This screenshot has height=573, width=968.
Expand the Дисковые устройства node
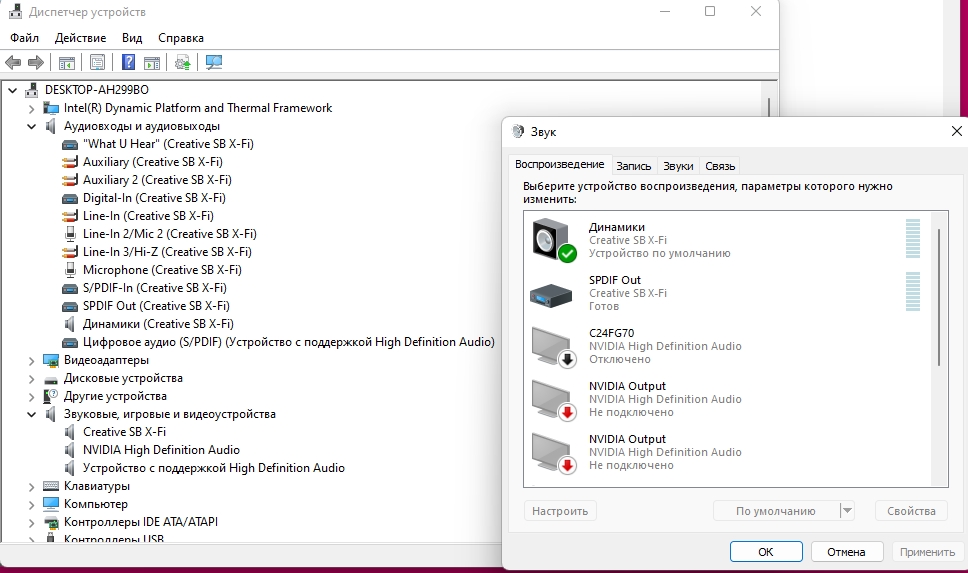(31, 379)
